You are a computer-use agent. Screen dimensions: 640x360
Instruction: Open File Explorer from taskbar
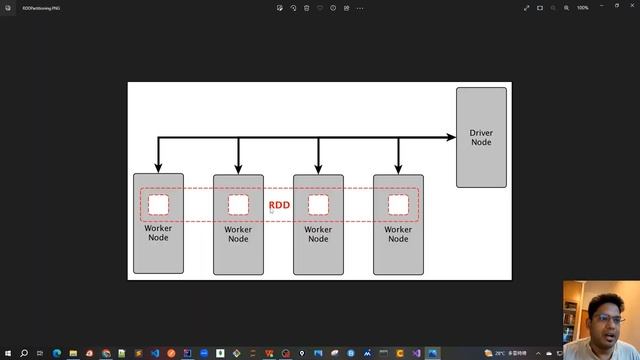point(73,353)
